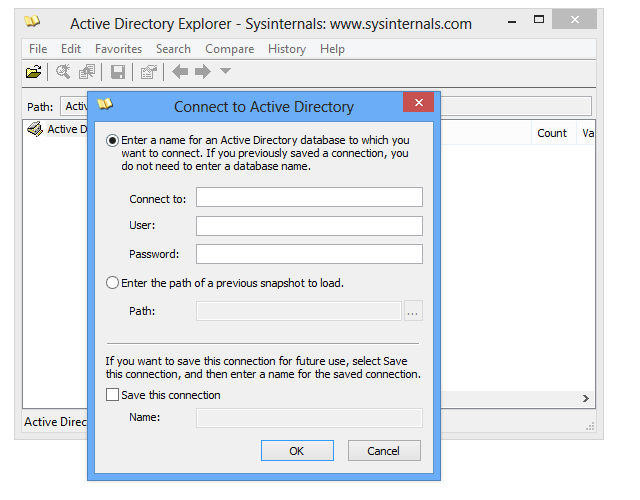Viewport: 640px width, 500px height.
Task: Click the Active Directory Explorer tree root icon
Action: (35, 129)
